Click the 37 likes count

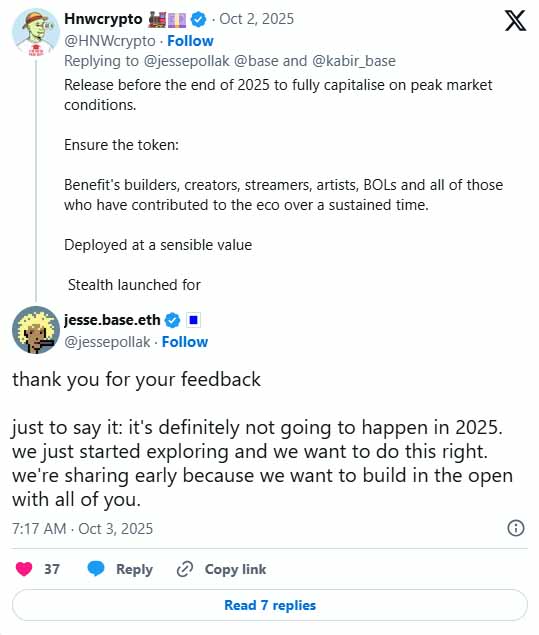tap(51, 569)
